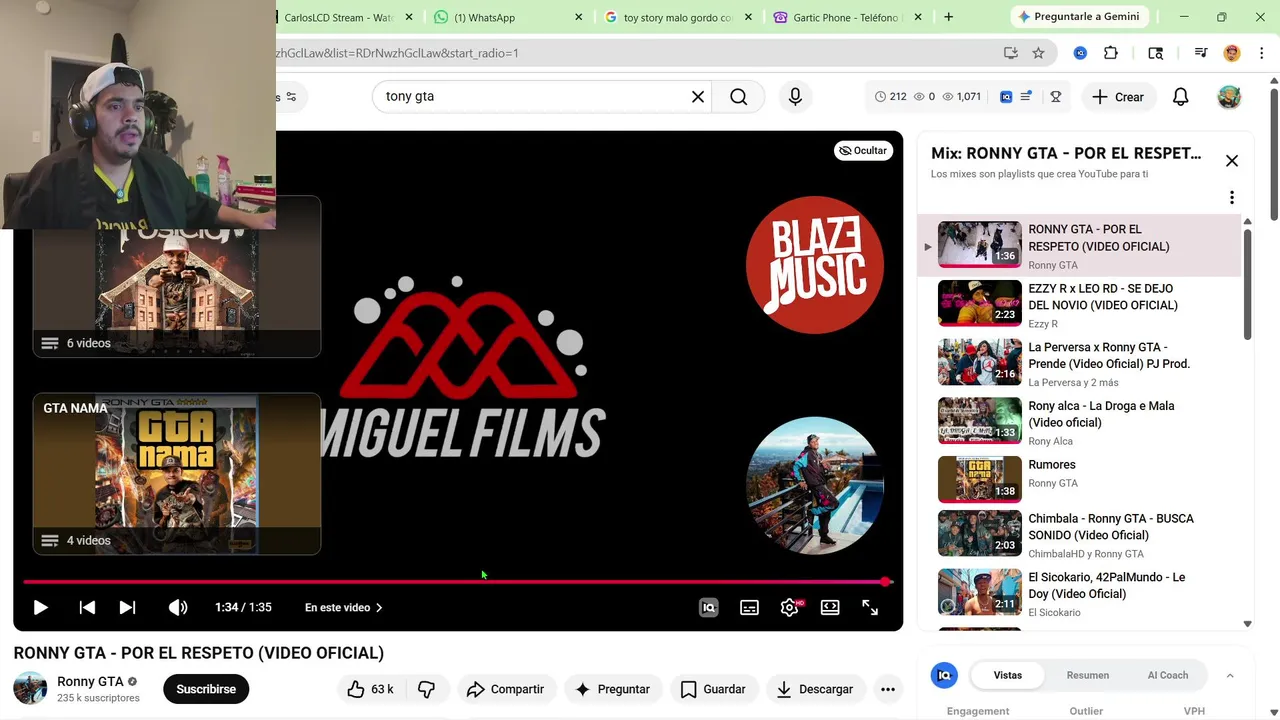1280x720 pixels.
Task: Open the Ronny GTA channel avatar
Action: click(x=30, y=688)
